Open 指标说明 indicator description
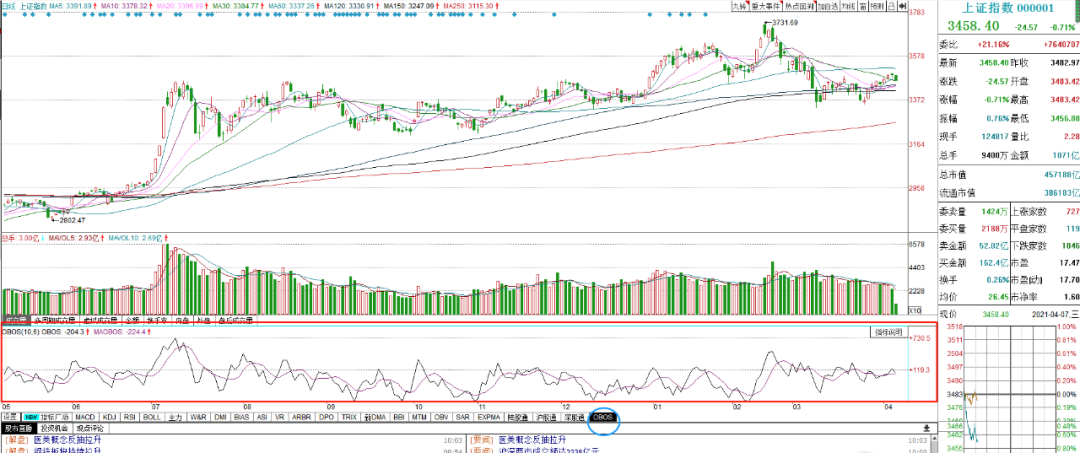The width and height of the screenshot is (1080, 453). point(889,332)
